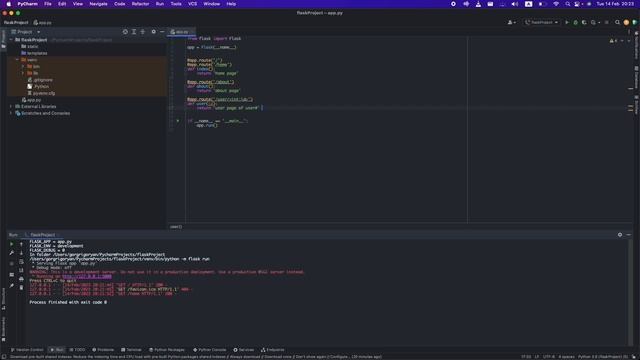Viewport: 640px width, 360px height.
Task: Open the Project view selector dropdown
Action: [x=25, y=31]
